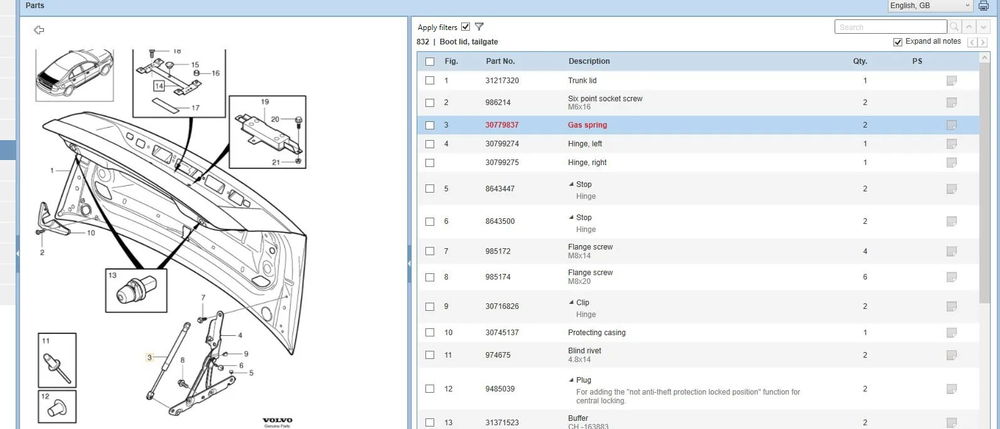
Task: Click the Description column header
Action: [588, 61]
